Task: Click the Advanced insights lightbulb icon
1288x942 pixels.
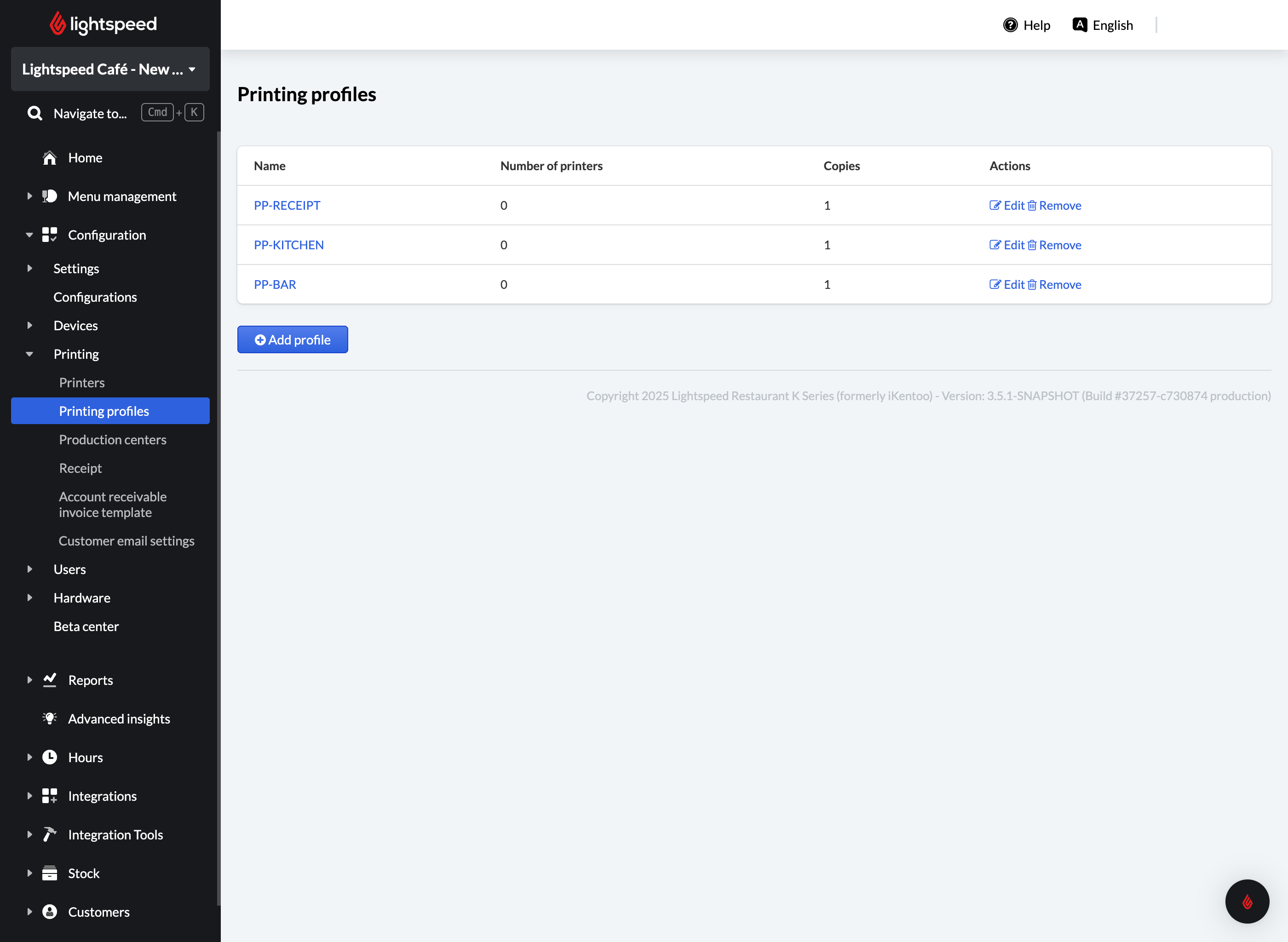Action: point(50,718)
